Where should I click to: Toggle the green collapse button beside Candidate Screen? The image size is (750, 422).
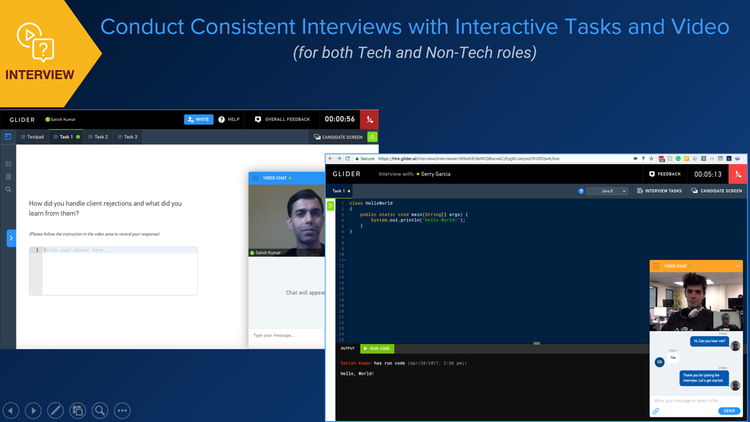point(372,136)
